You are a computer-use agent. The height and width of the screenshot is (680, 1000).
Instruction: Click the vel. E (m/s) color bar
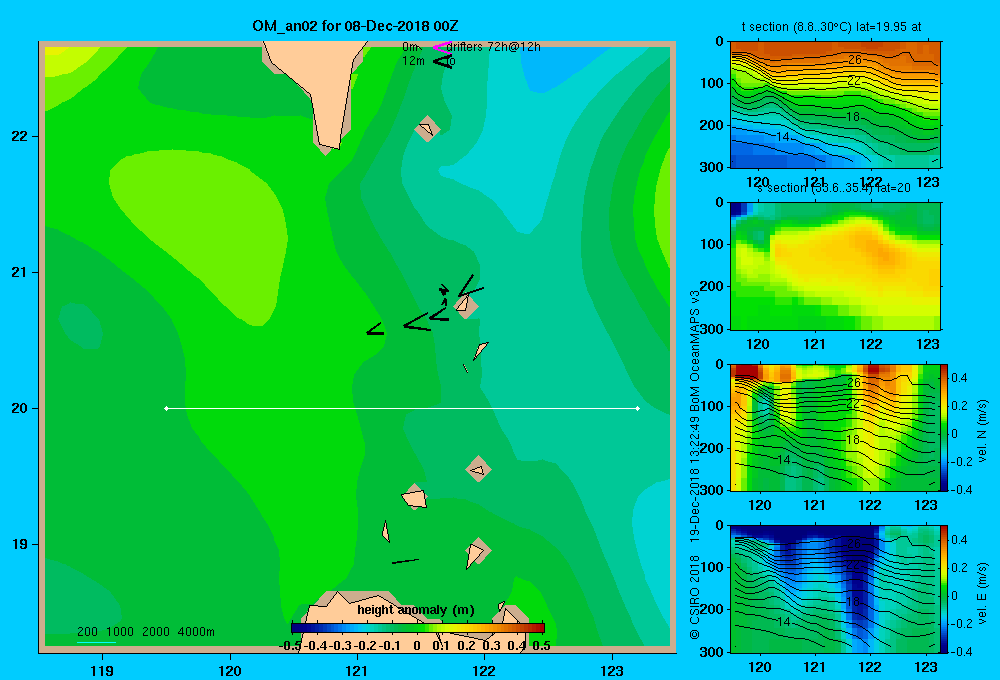pos(944,589)
